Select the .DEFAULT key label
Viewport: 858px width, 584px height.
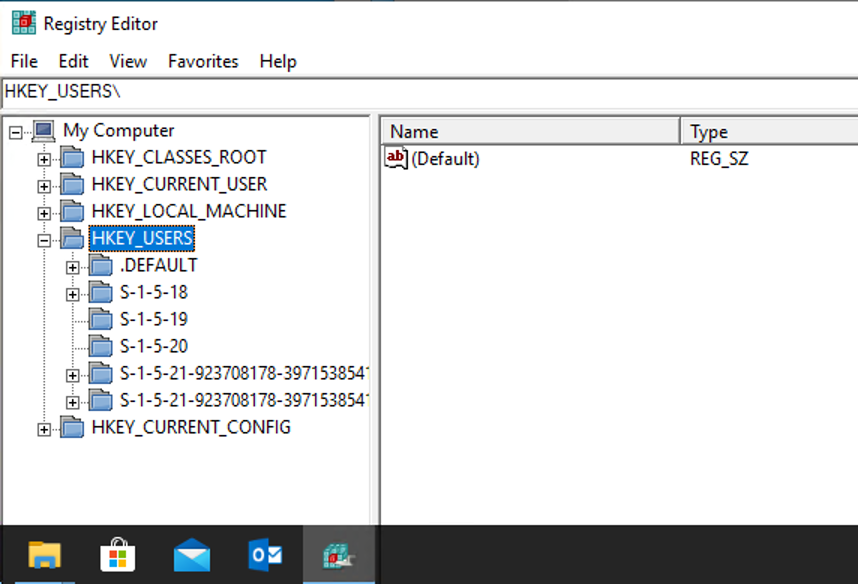coord(159,265)
